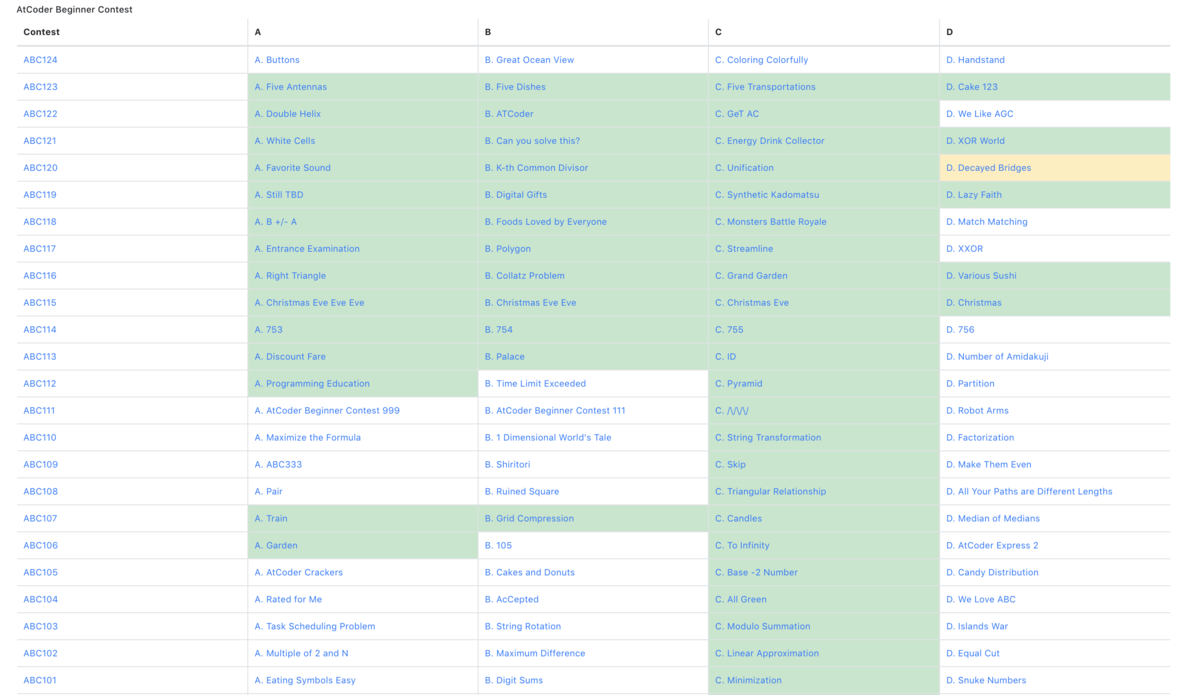Open problem A. B +/- A
Image resolution: width=1200 pixels, height=695 pixels.
click(x=275, y=222)
